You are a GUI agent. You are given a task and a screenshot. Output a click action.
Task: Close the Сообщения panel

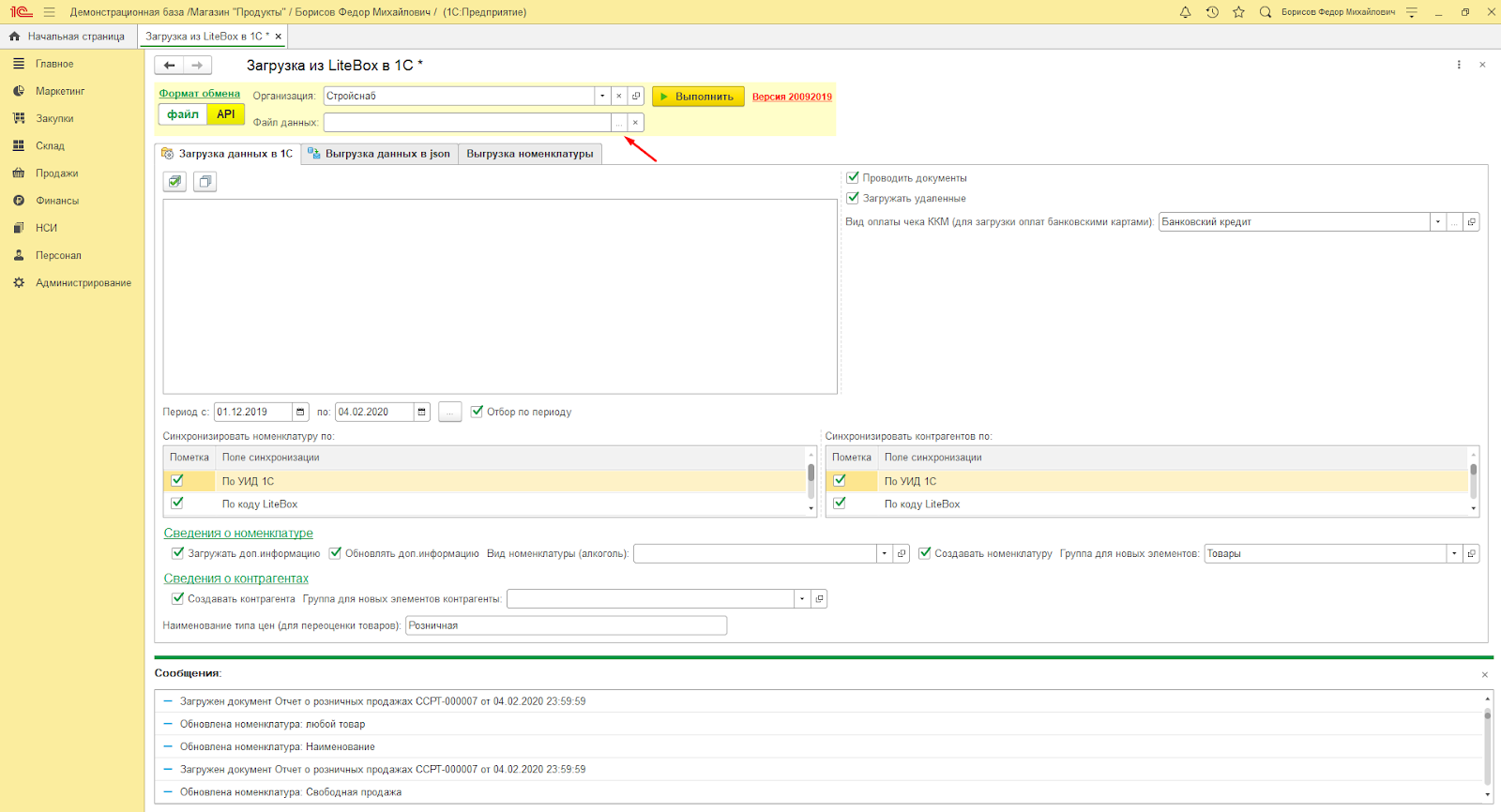[1485, 675]
